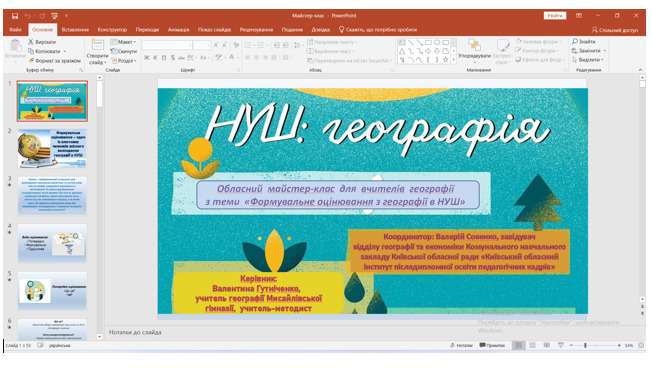The height and width of the screenshot is (368, 652).
Task: Open the numbered list options
Action: [x=262, y=45]
